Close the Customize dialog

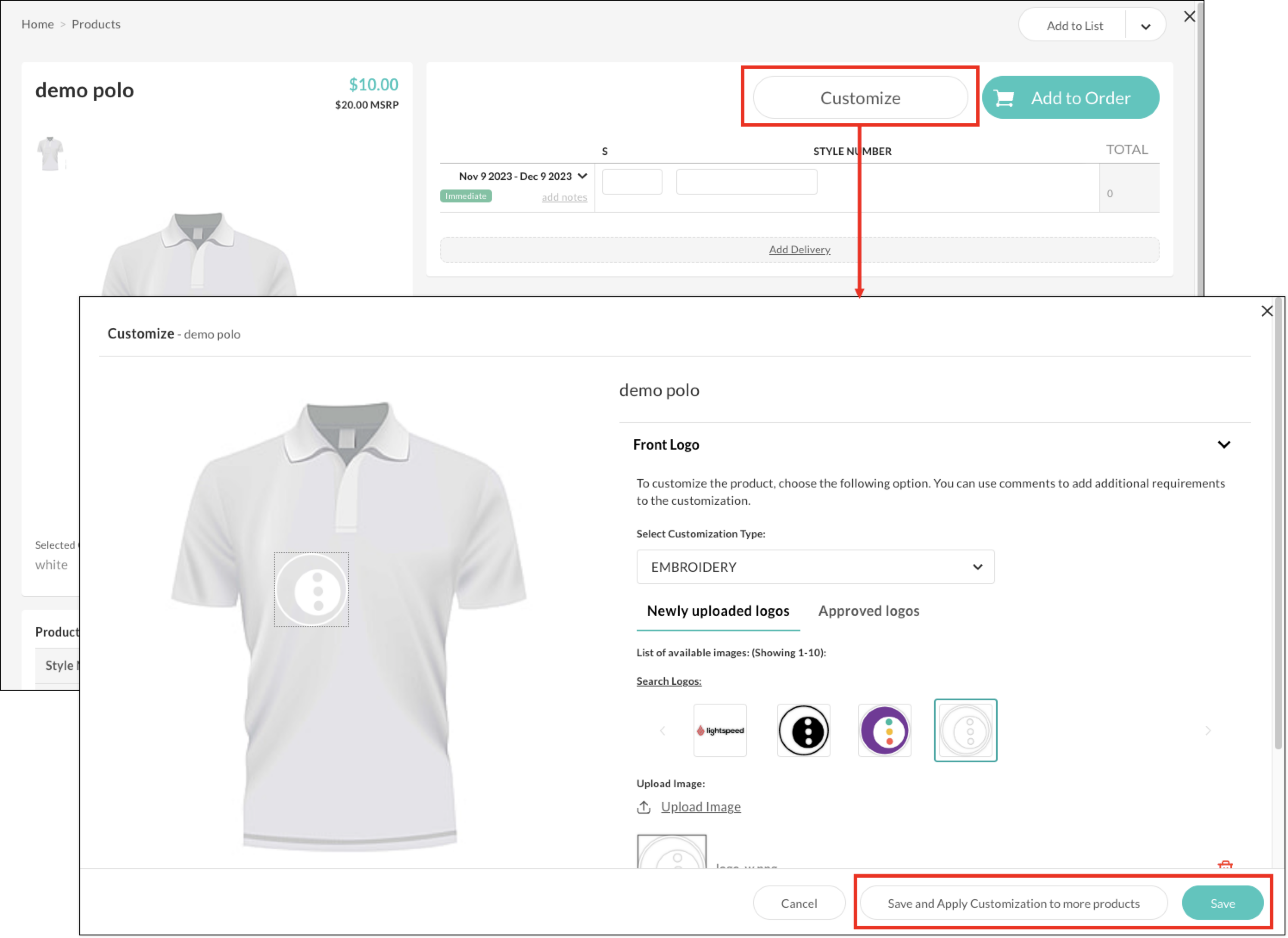(x=1267, y=311)
